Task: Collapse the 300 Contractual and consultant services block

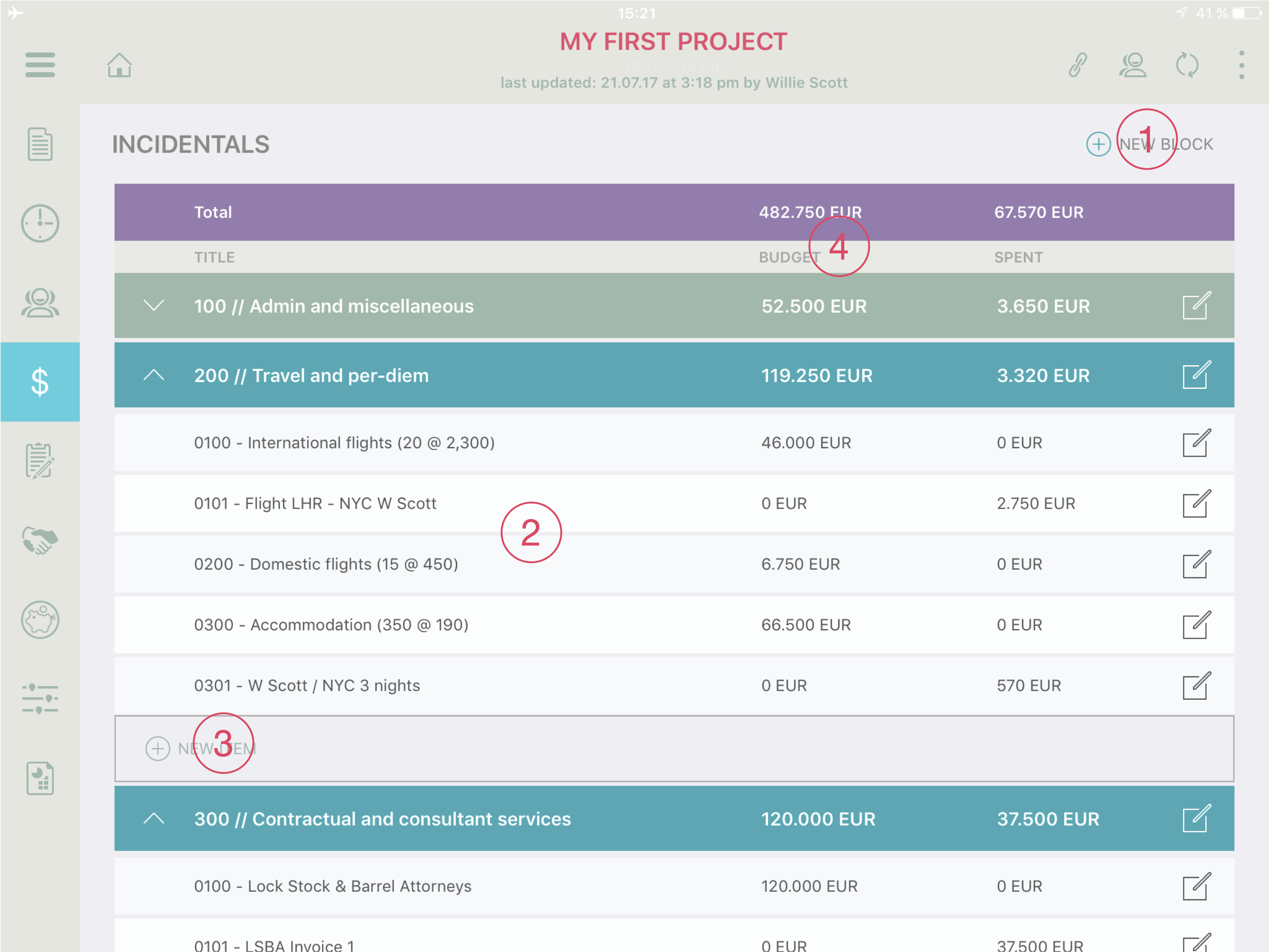Action: (x=154, y=819)
